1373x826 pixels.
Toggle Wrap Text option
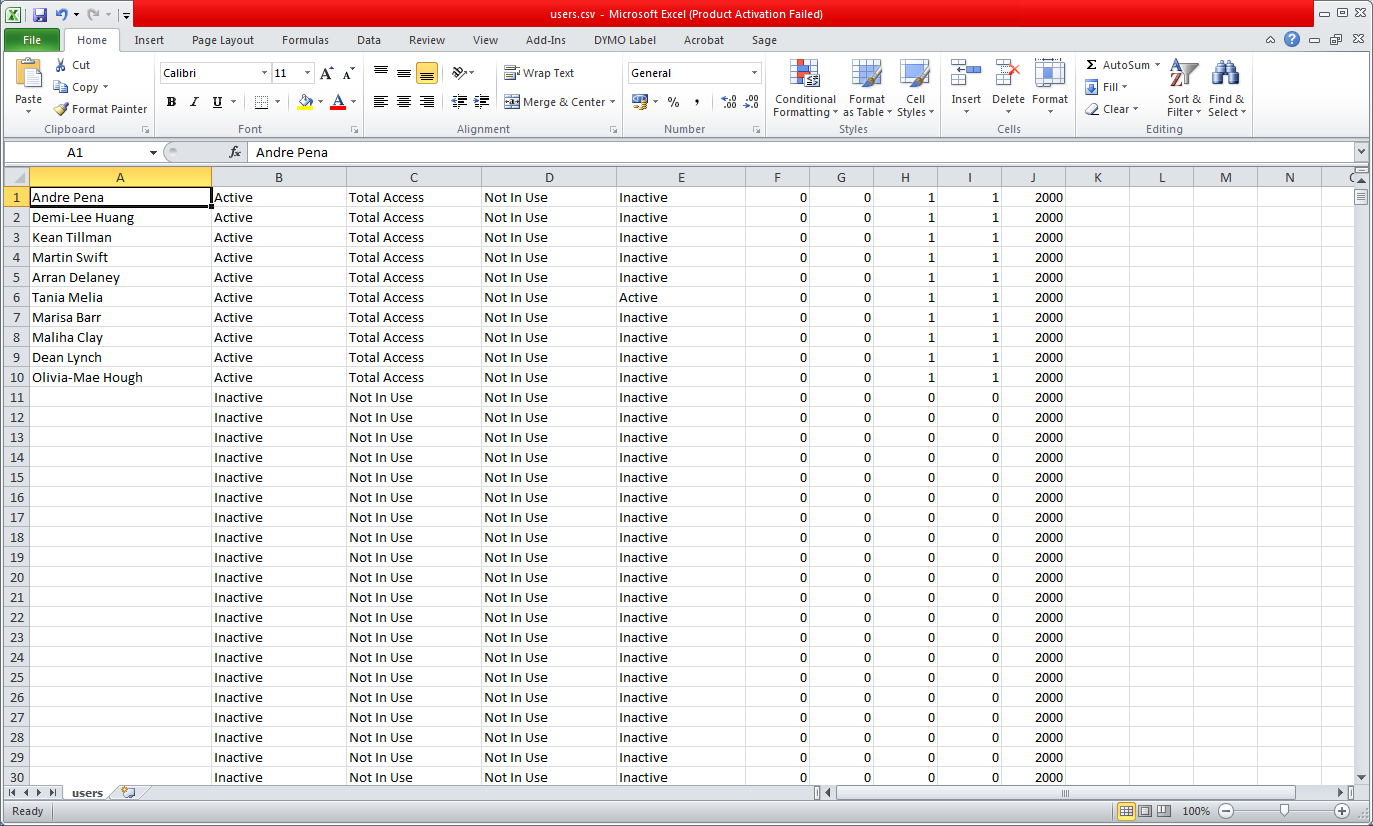(539, 73)
